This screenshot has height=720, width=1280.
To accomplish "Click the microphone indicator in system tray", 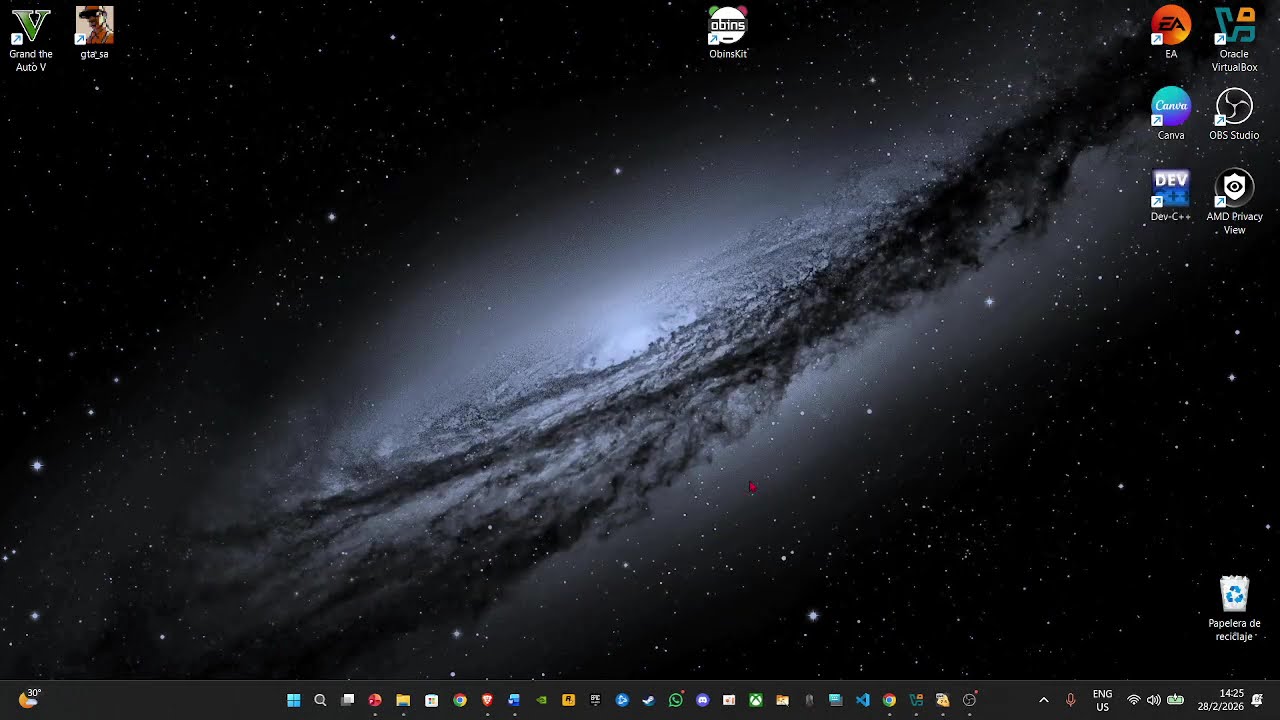I will (1070, 700).
